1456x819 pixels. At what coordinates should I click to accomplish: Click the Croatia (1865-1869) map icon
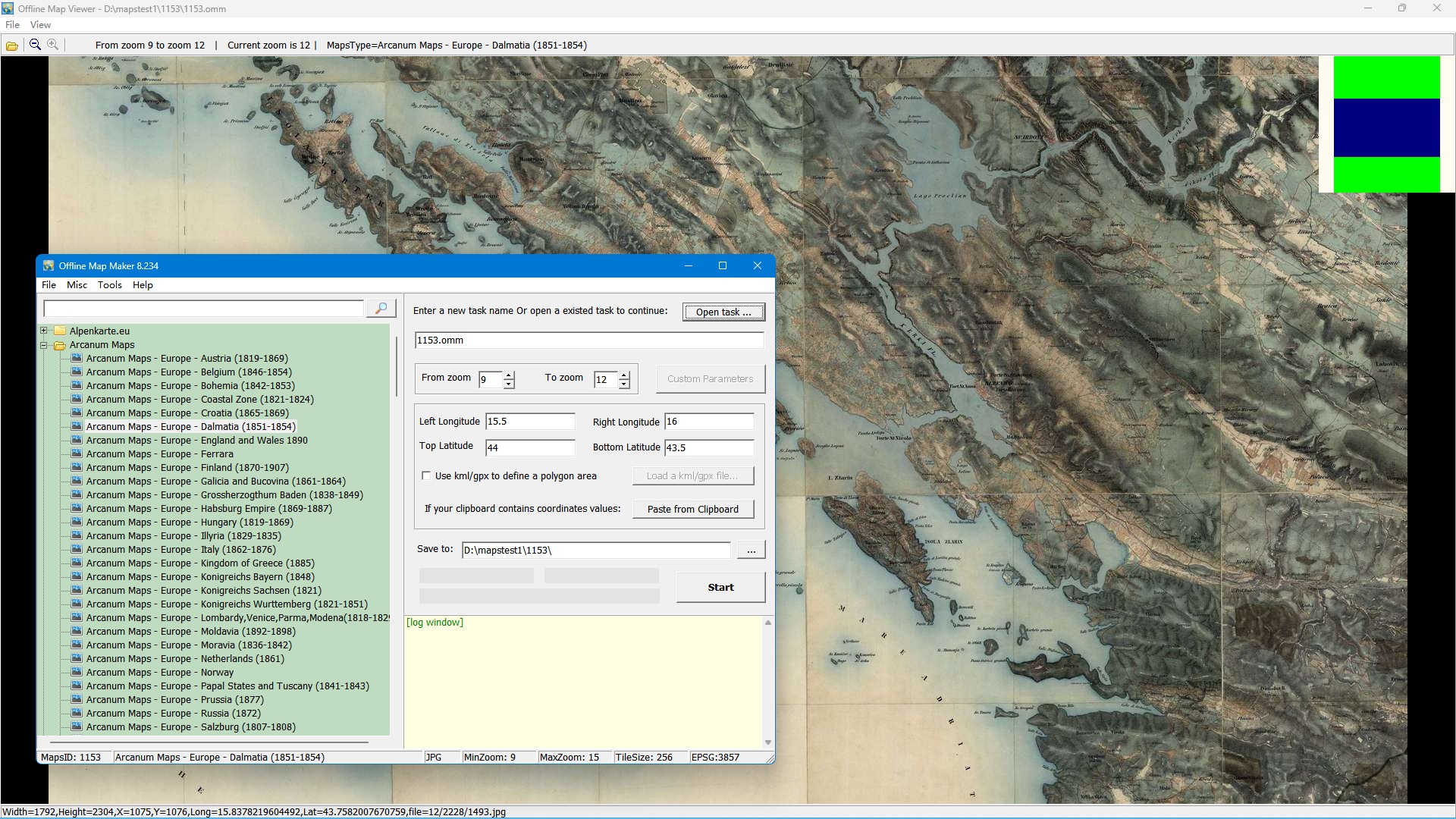coord(77,413)
